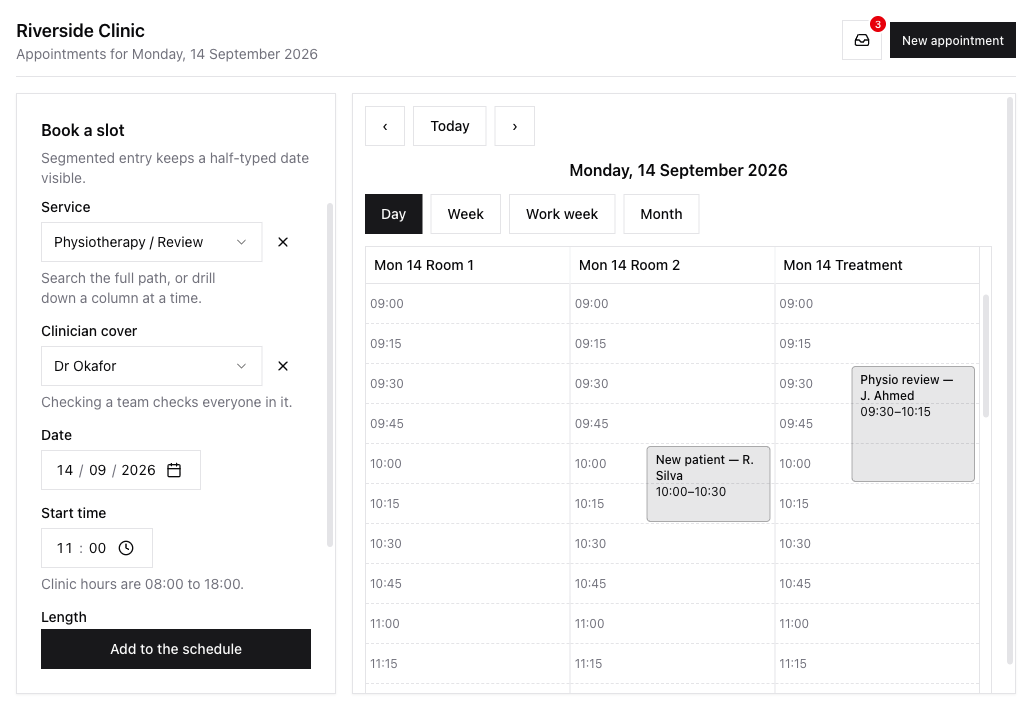Select the 10:30 slot in Treatment

click(877, 544)
